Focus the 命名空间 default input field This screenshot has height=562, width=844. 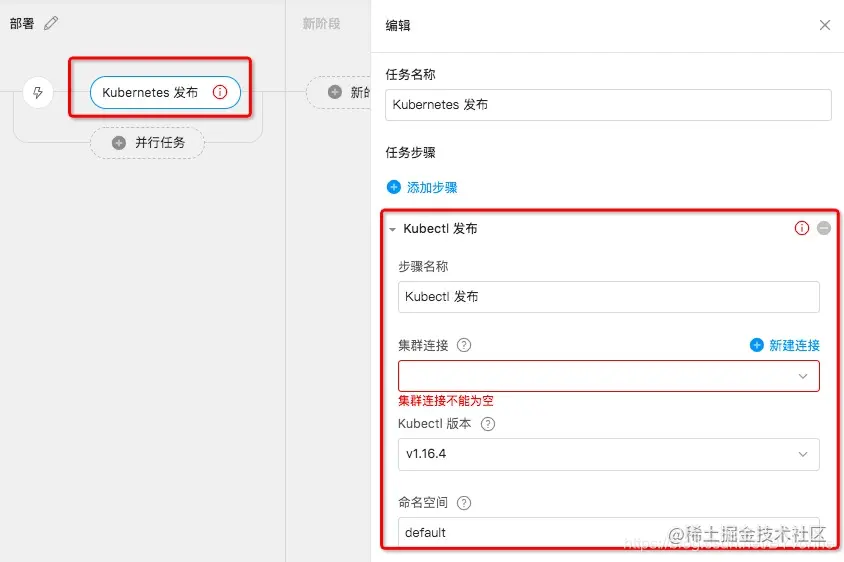coord(609,532)
